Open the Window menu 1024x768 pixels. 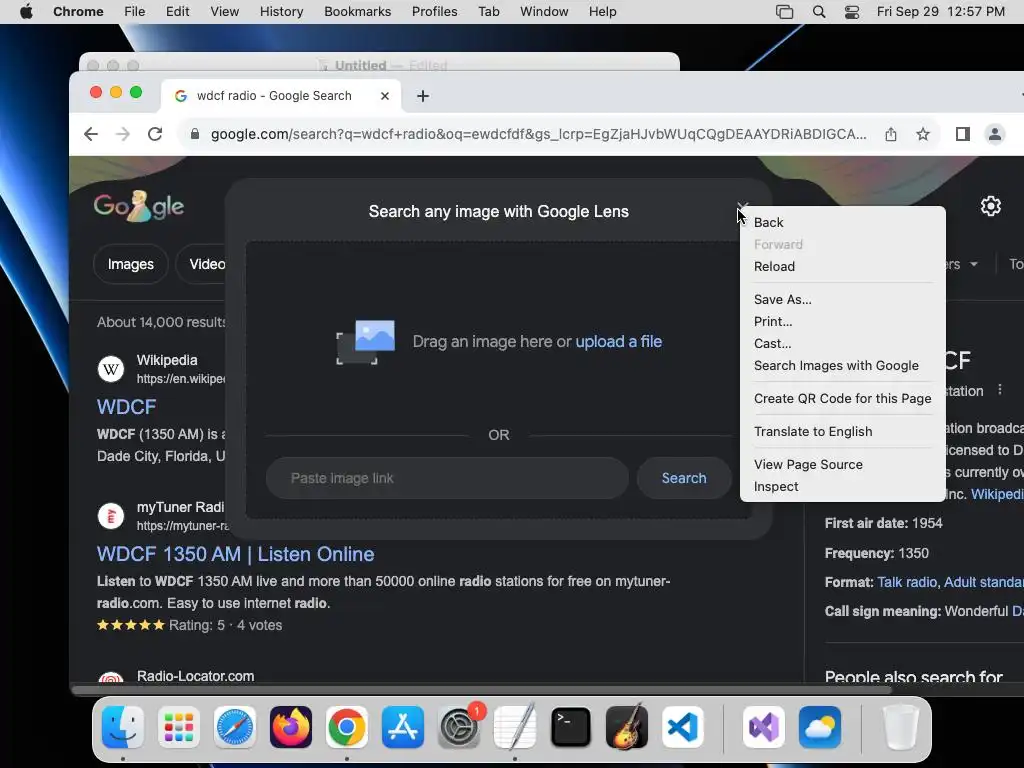544,12
